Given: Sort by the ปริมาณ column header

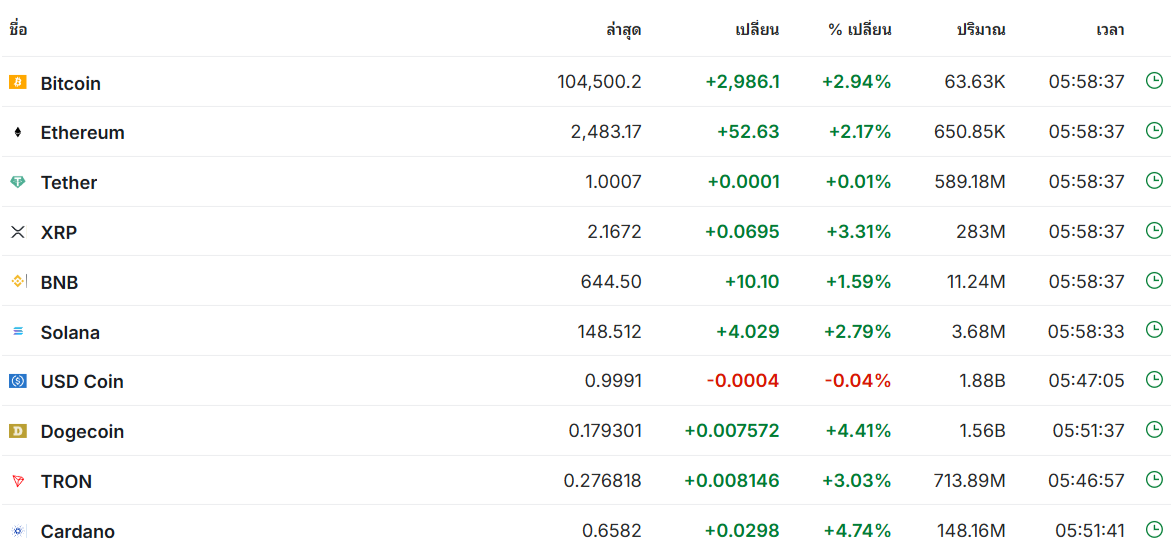Looking at the screenshot, I should [x=981, y=31].
